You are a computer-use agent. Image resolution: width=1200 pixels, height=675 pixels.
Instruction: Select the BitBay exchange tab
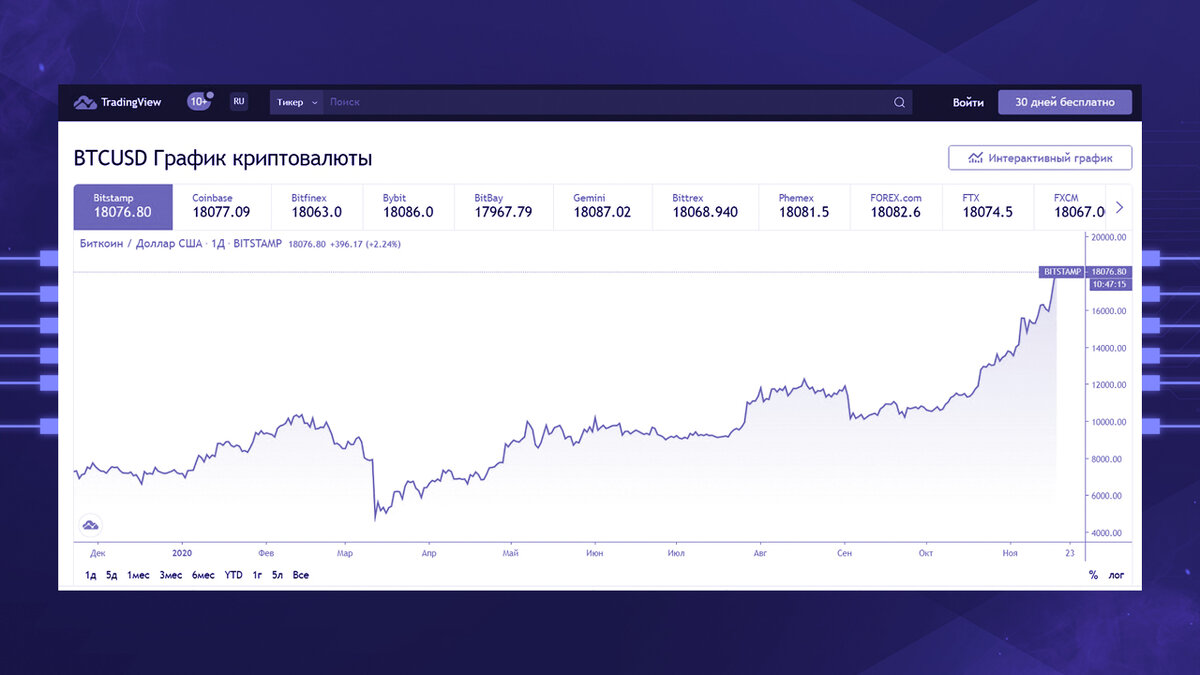point(503,206)
